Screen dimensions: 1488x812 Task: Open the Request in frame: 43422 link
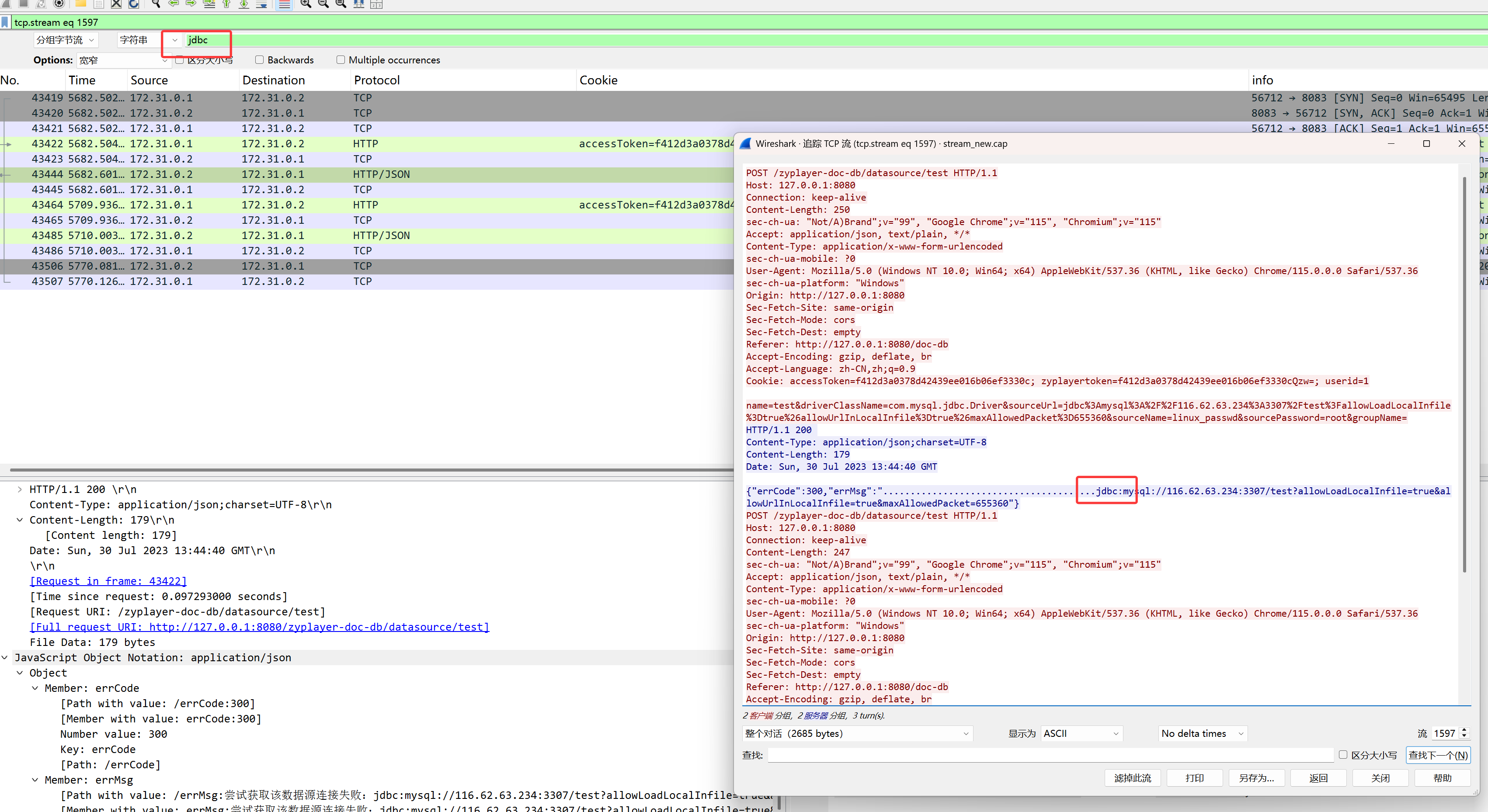pos(108,581)
